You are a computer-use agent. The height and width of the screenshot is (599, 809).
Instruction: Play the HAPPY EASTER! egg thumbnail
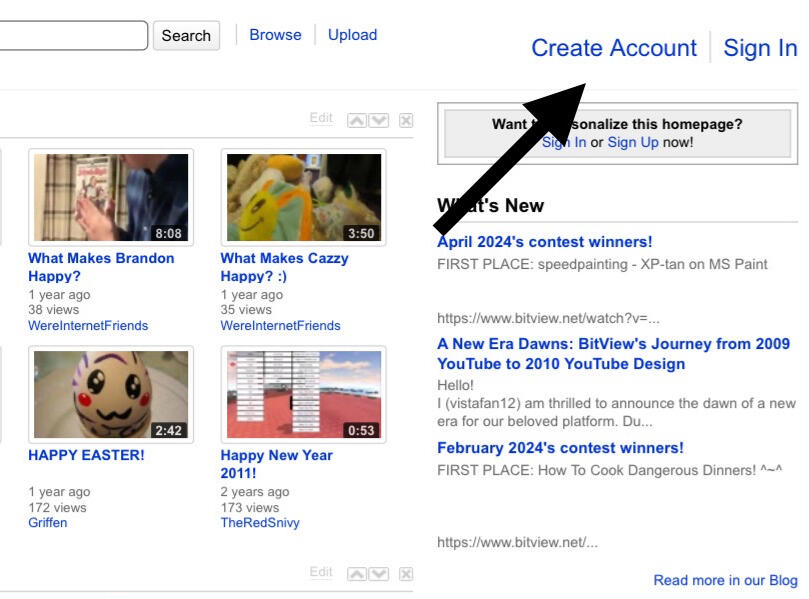(110, 394)
